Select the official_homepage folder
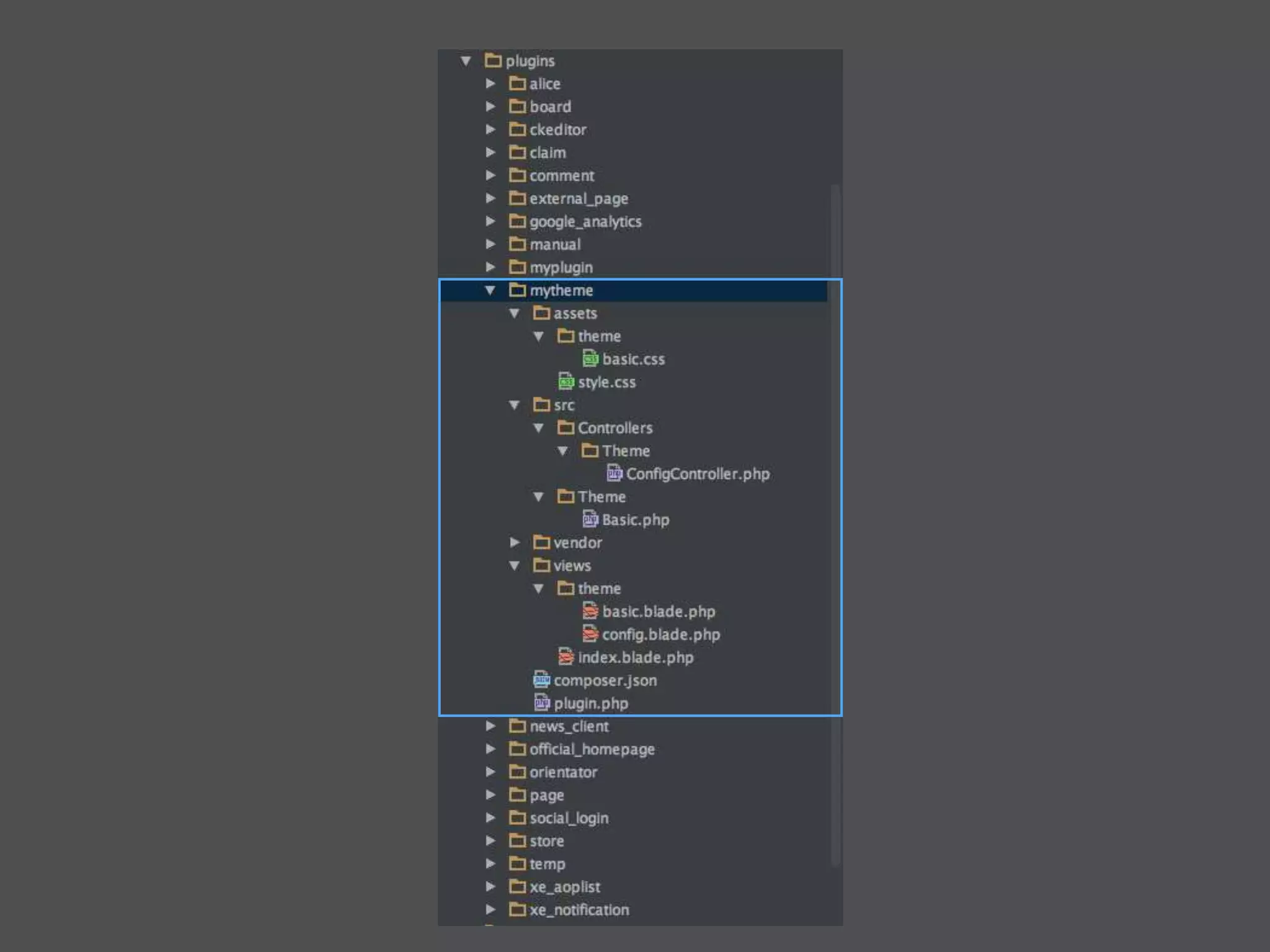 (591, 749)
